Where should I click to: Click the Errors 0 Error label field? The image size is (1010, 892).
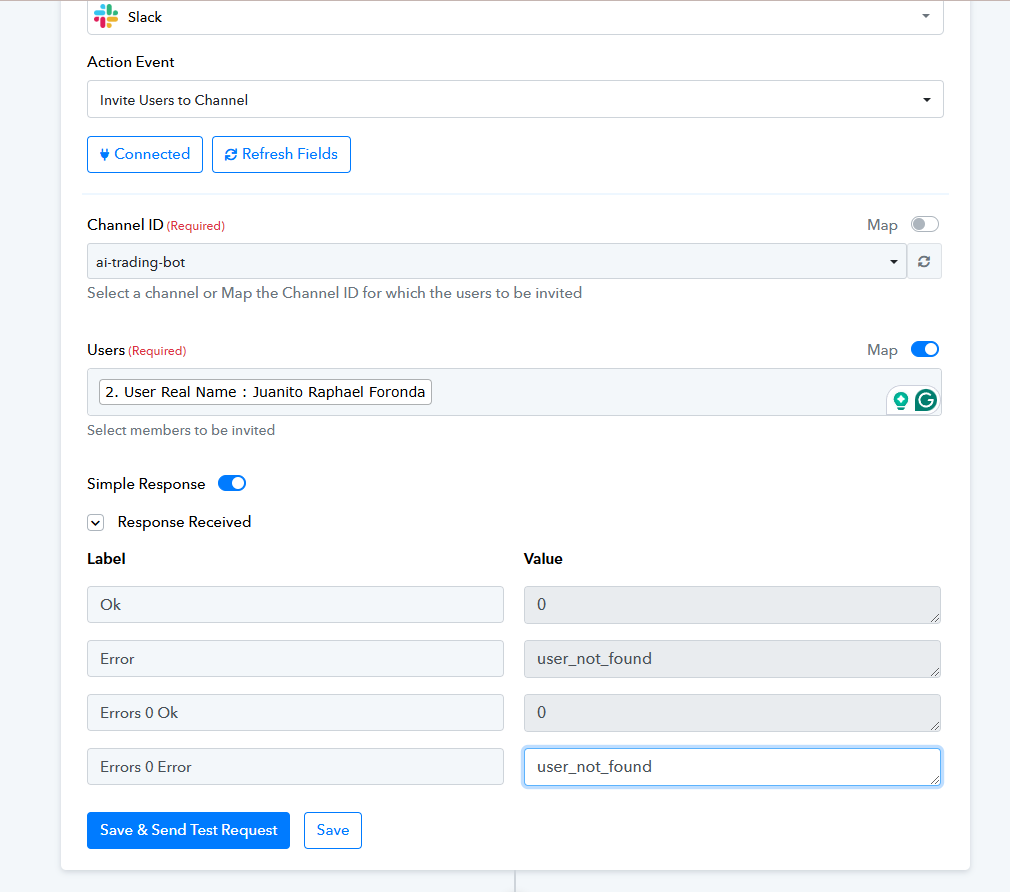(x=295, y=767)
